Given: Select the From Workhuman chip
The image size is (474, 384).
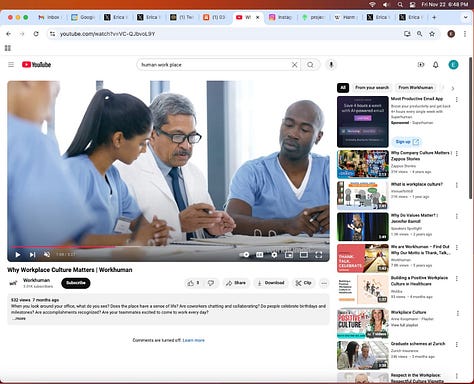Looking at the screenshot, I should coord(416,88).
